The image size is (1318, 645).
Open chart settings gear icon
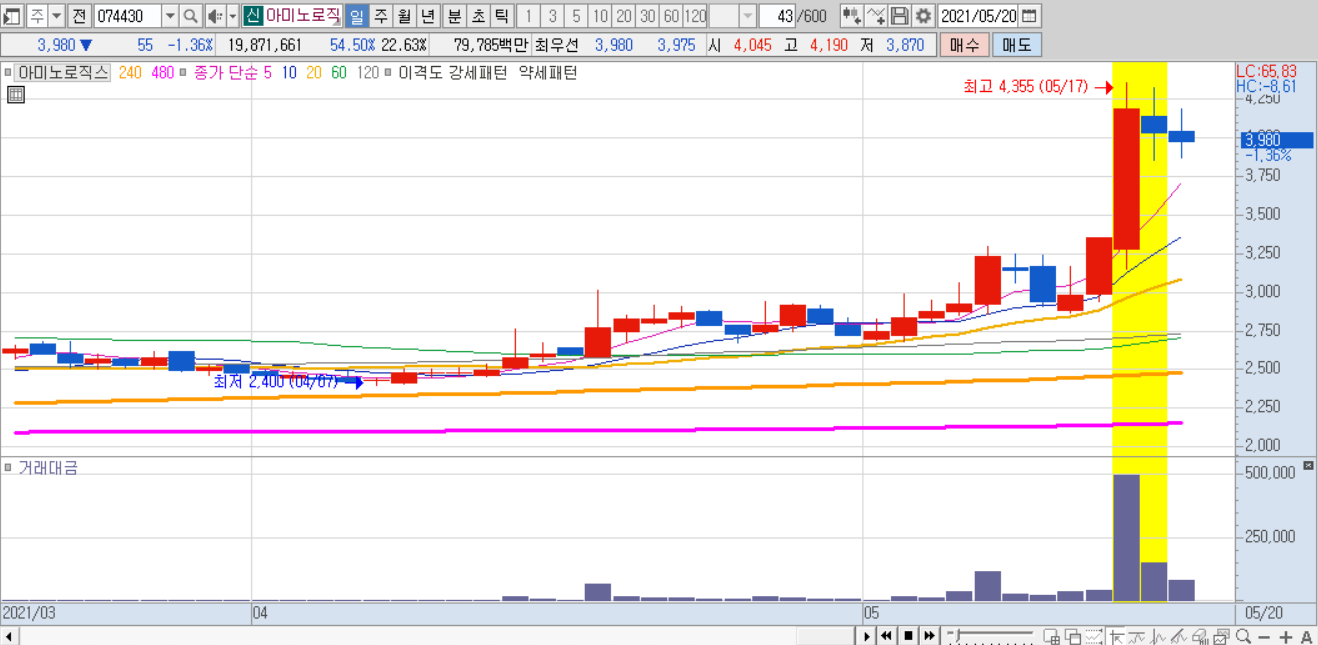(922, 16)
